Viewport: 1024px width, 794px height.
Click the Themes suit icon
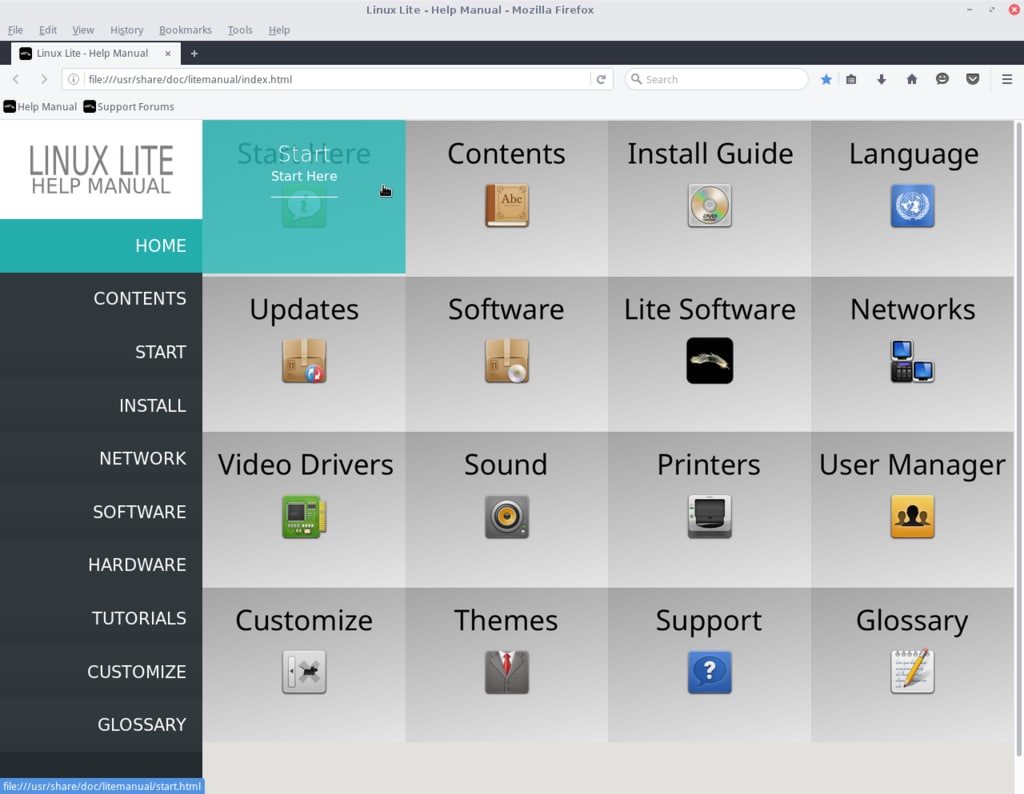[x=506, y=672]
